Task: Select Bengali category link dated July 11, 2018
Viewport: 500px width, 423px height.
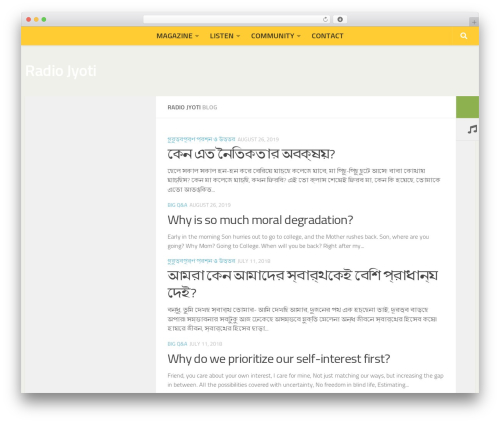Action: 201,261
